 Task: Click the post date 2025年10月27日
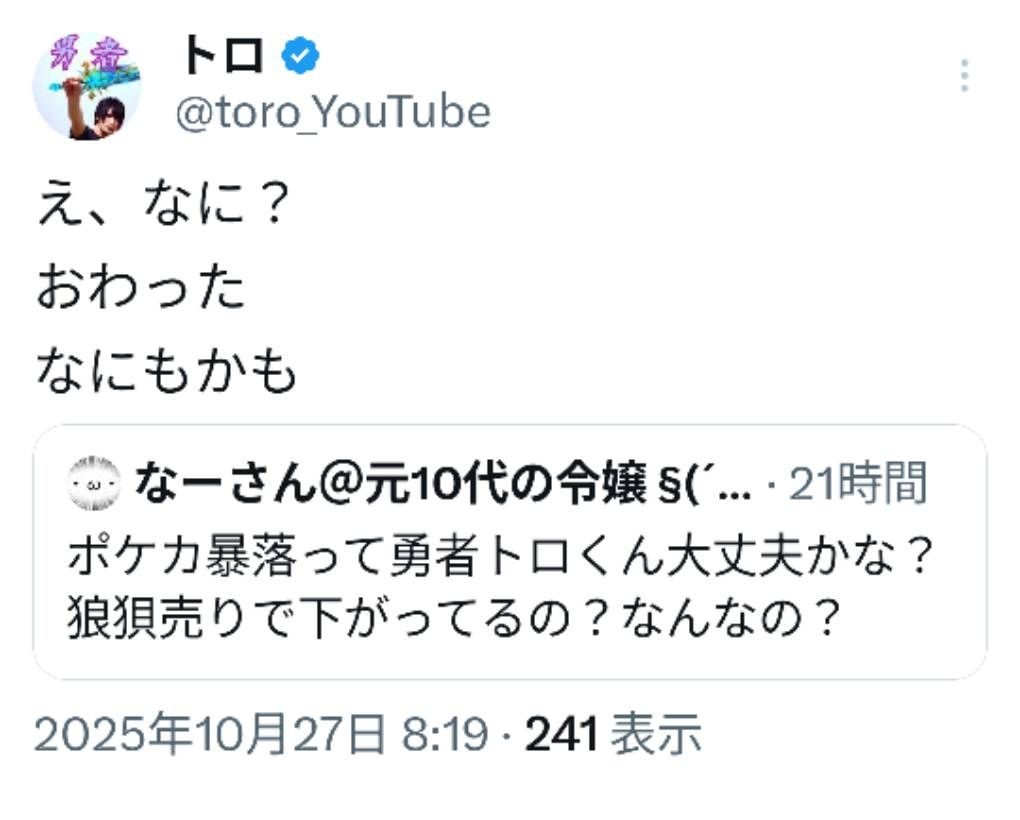[211, 737]
